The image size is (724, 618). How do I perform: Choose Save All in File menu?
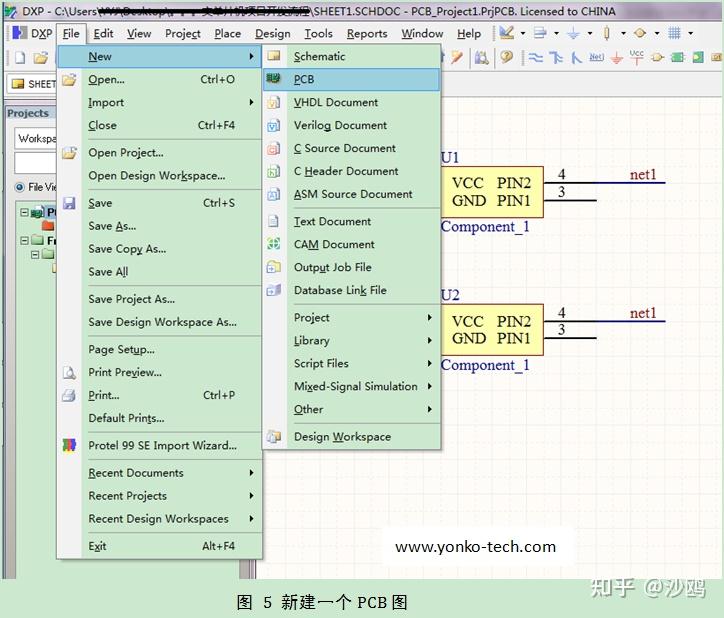pyautogui.click(x=160, y=272)
